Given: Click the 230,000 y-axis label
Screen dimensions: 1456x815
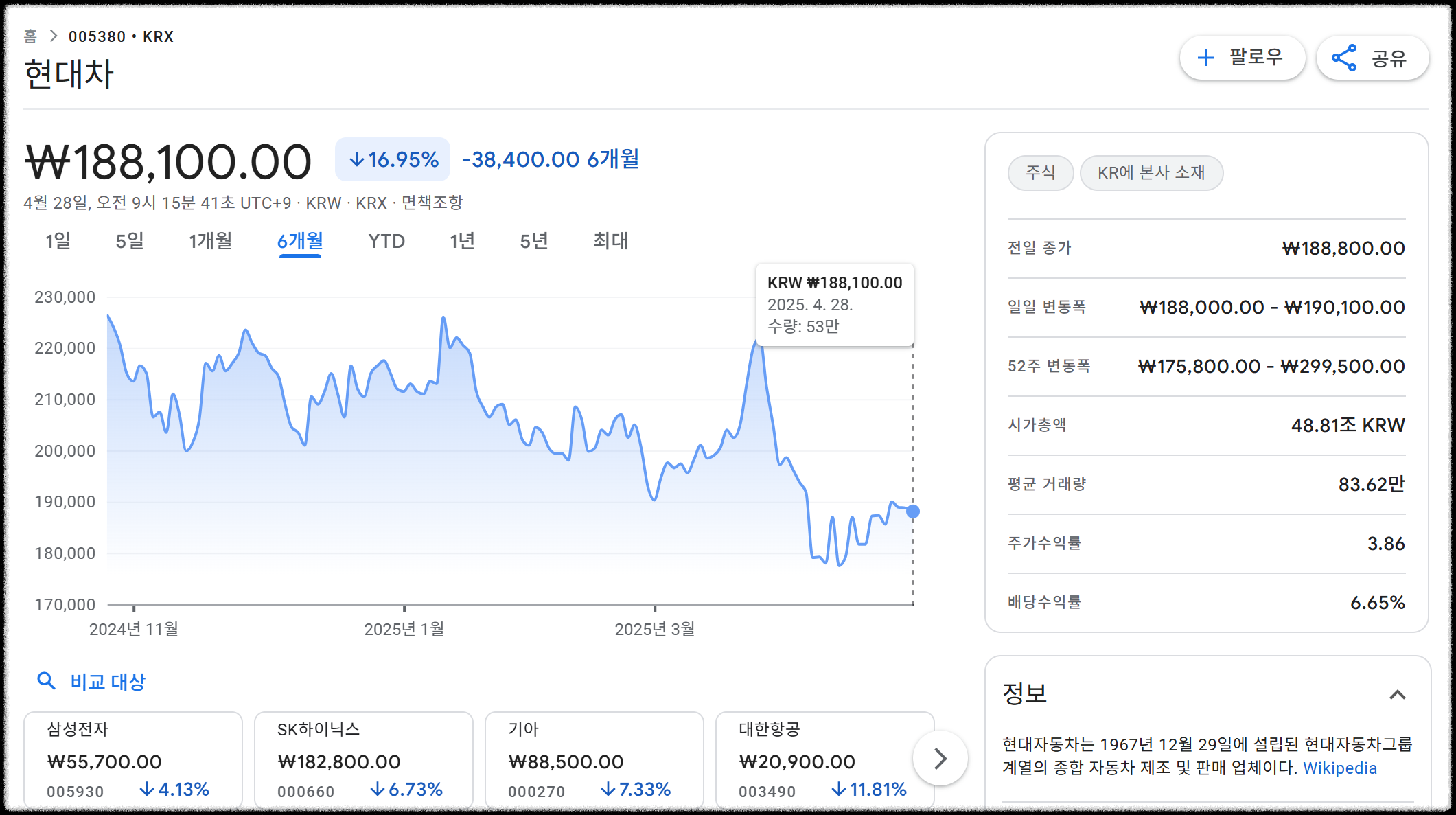Looking at the screenshot, I should (x=65, y=297).
